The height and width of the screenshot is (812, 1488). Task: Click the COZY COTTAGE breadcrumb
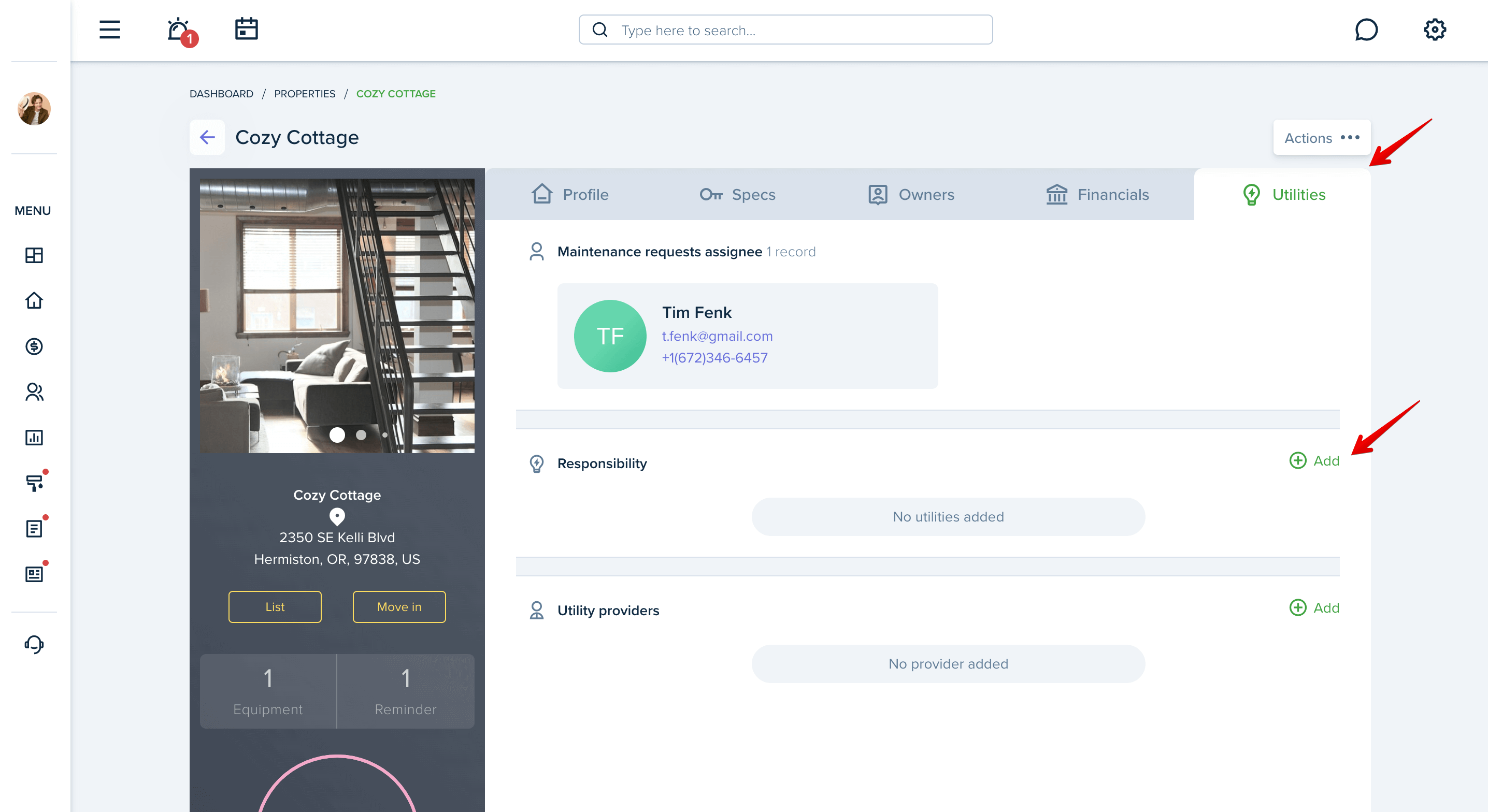[396, 94]
